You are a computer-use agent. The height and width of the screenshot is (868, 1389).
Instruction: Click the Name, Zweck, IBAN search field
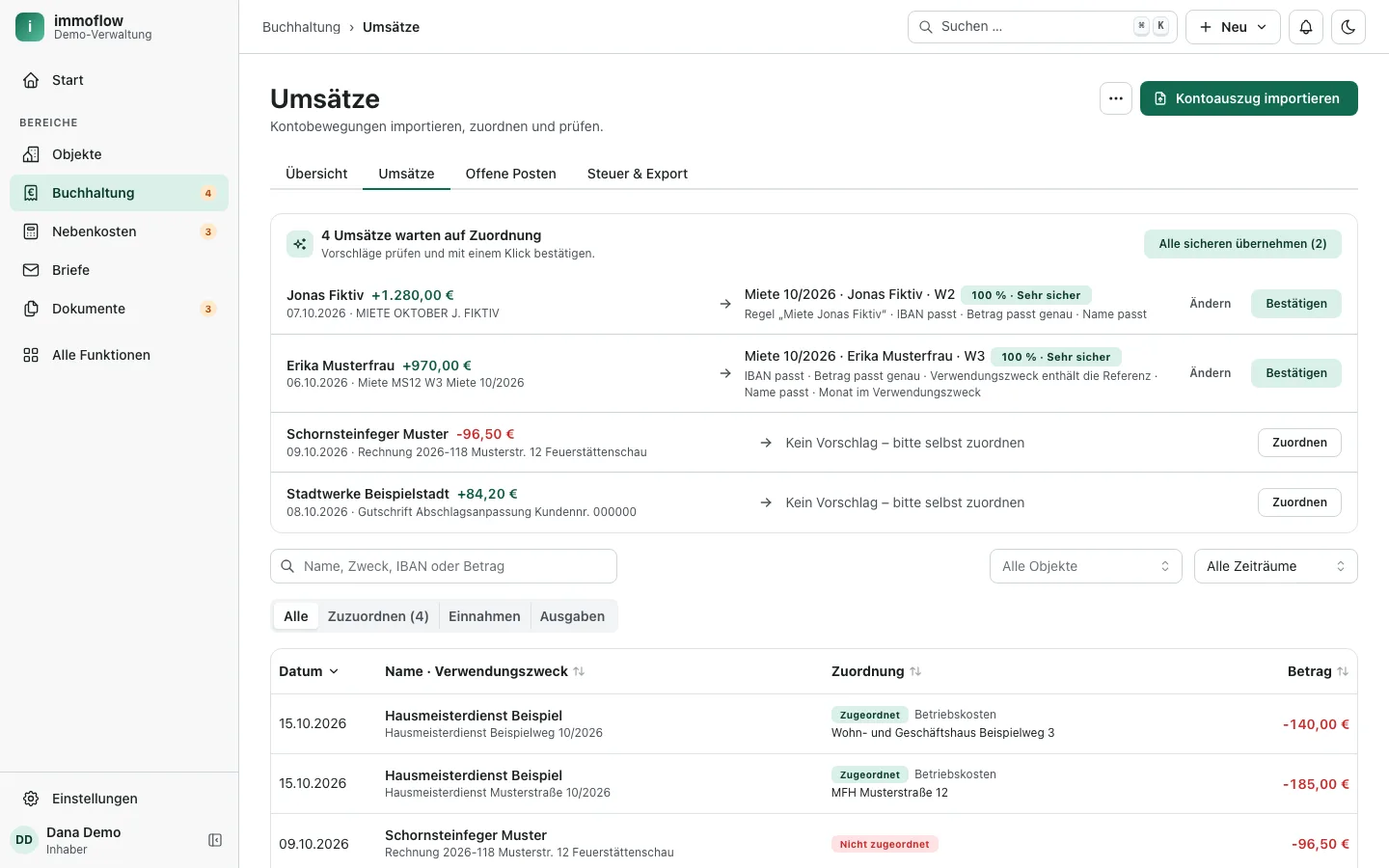[x=444, y=566]
